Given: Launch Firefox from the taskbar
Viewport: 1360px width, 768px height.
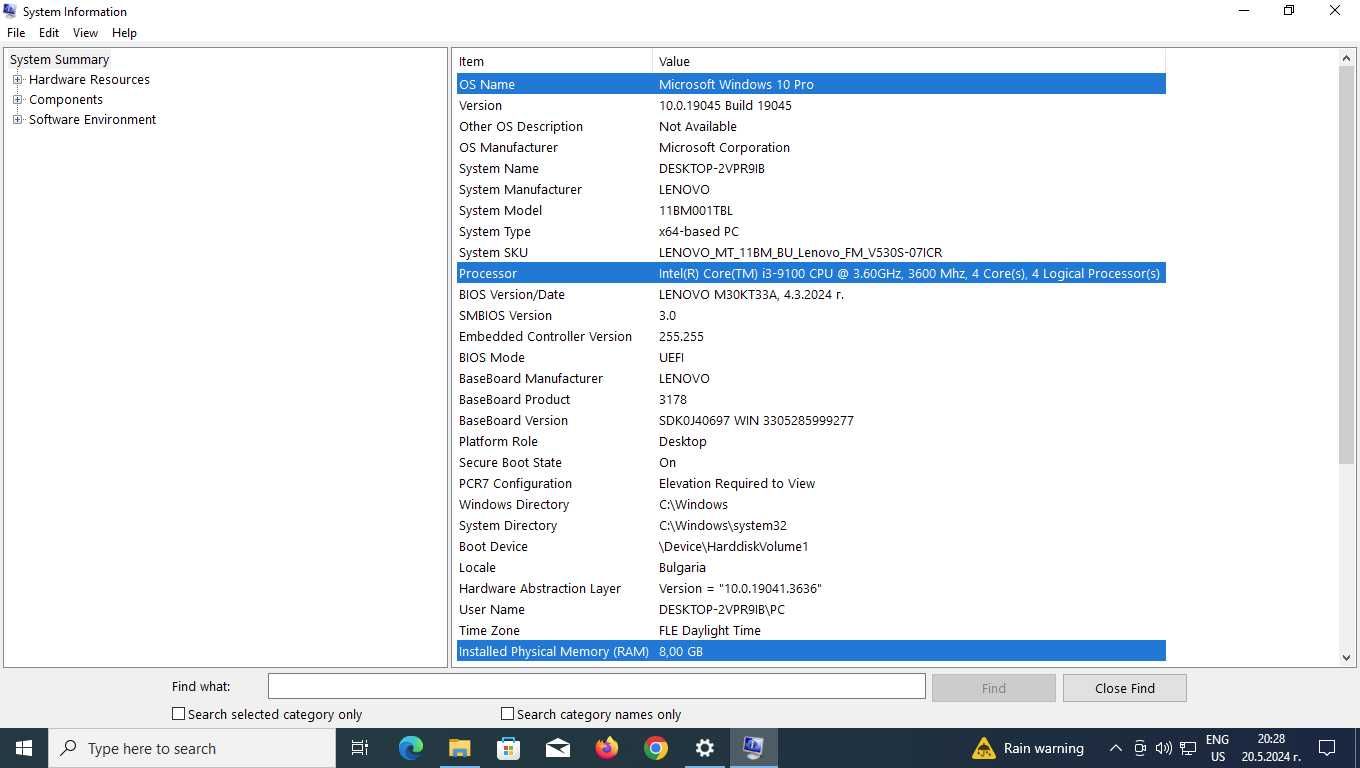Looking at the screenshot, I should pyautogui.click(x=606, y=748).
